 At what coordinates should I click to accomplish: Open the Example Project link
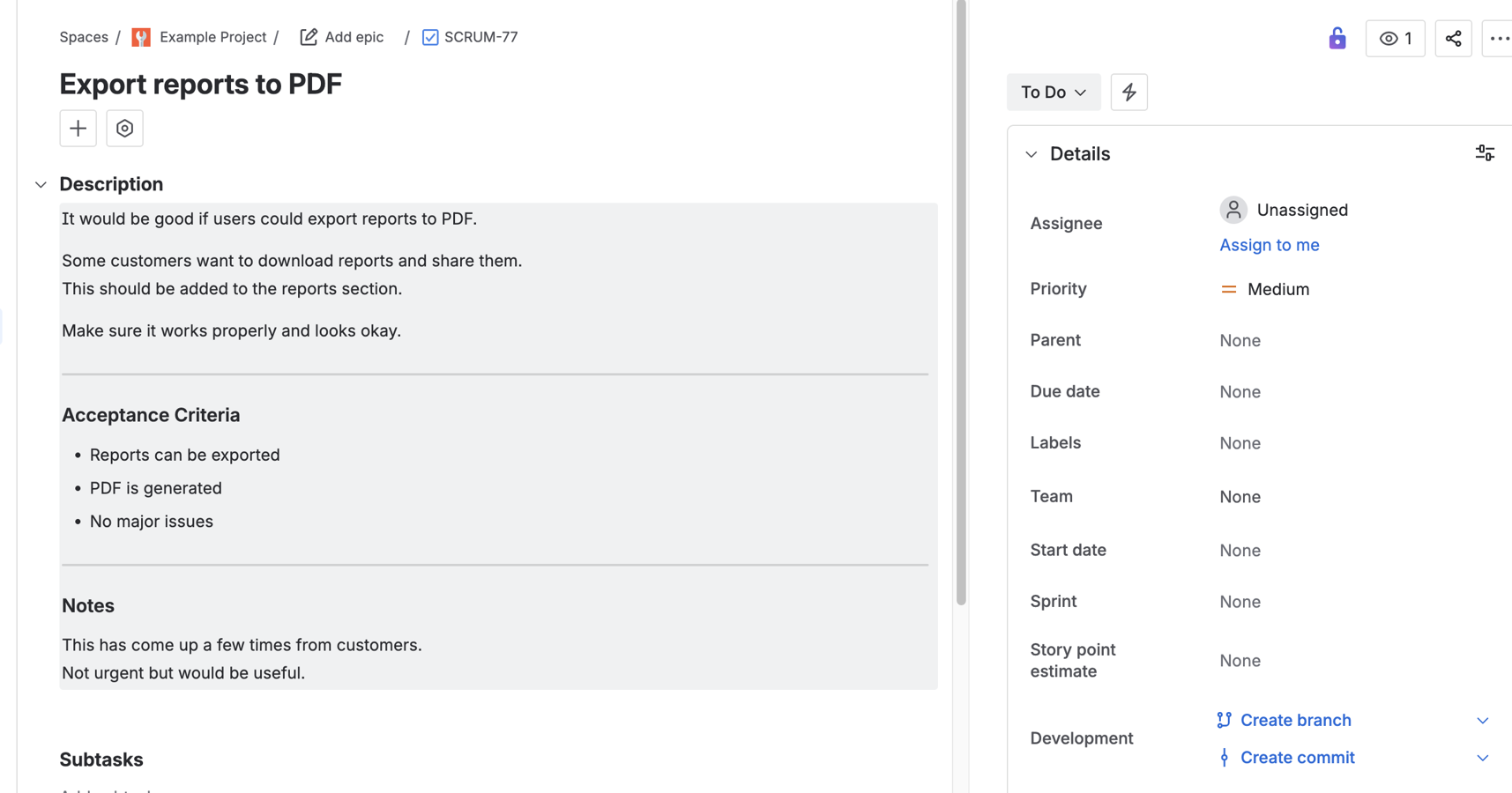coord(212,37)
